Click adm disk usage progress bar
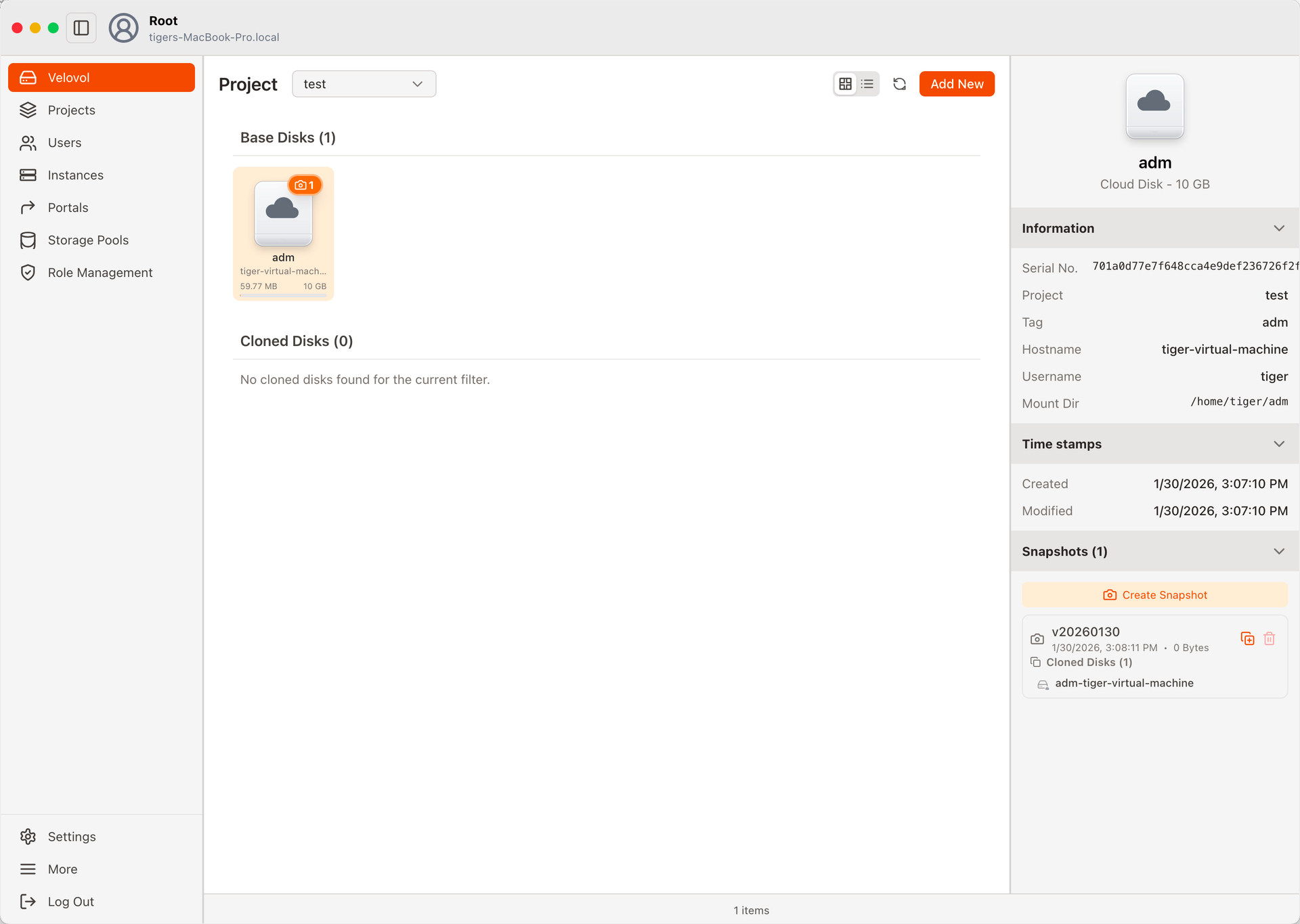 (x=283, y=295)
